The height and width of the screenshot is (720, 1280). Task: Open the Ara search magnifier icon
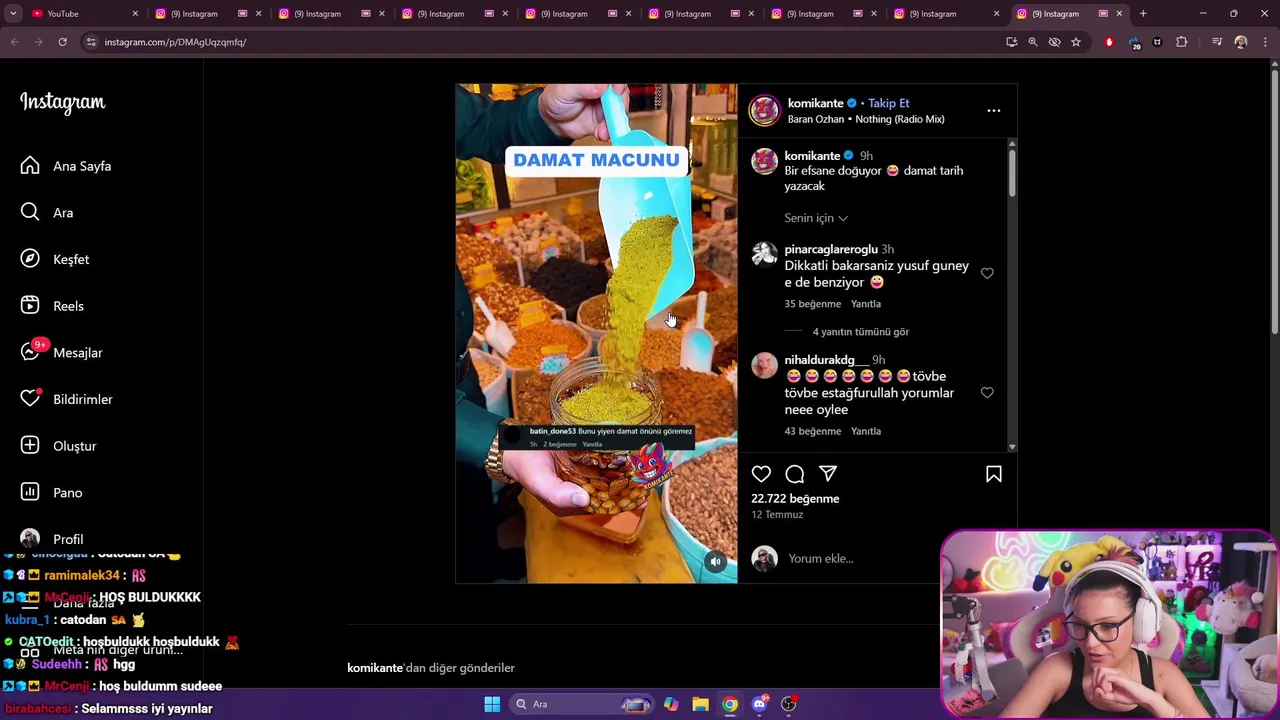[x=30, y=212]
